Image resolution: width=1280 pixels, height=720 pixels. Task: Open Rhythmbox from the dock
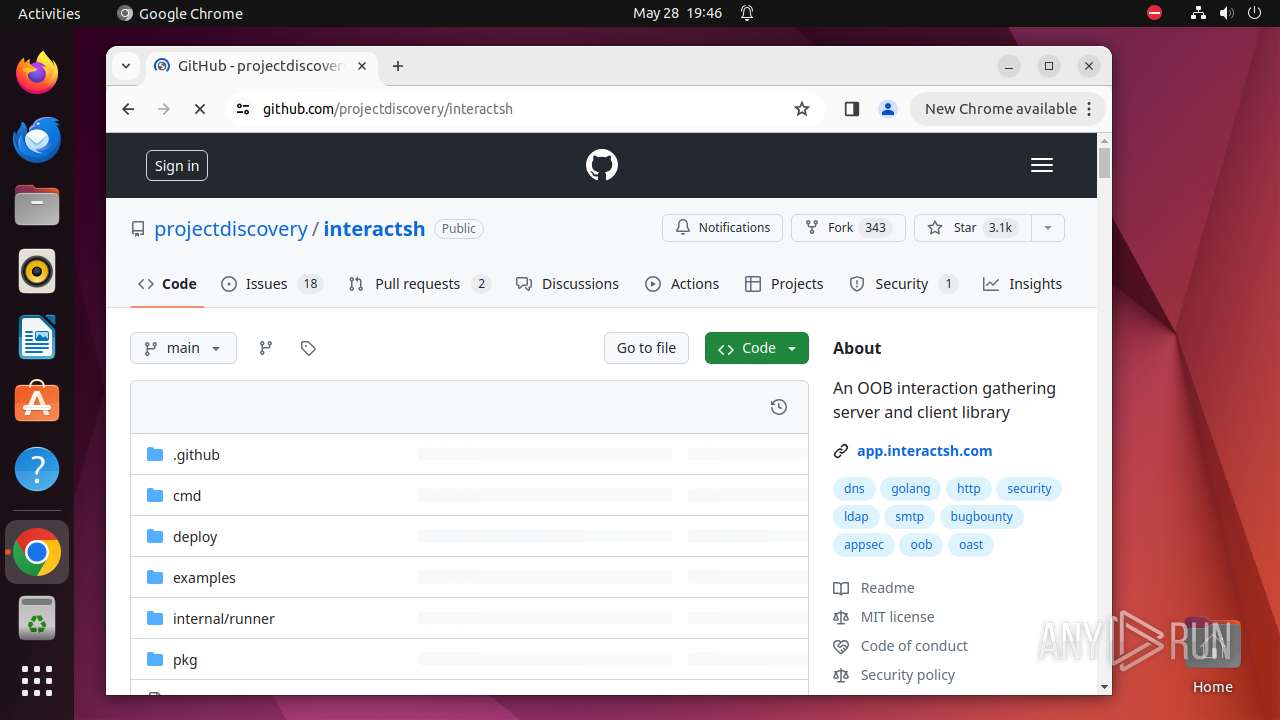coord(37,271)
